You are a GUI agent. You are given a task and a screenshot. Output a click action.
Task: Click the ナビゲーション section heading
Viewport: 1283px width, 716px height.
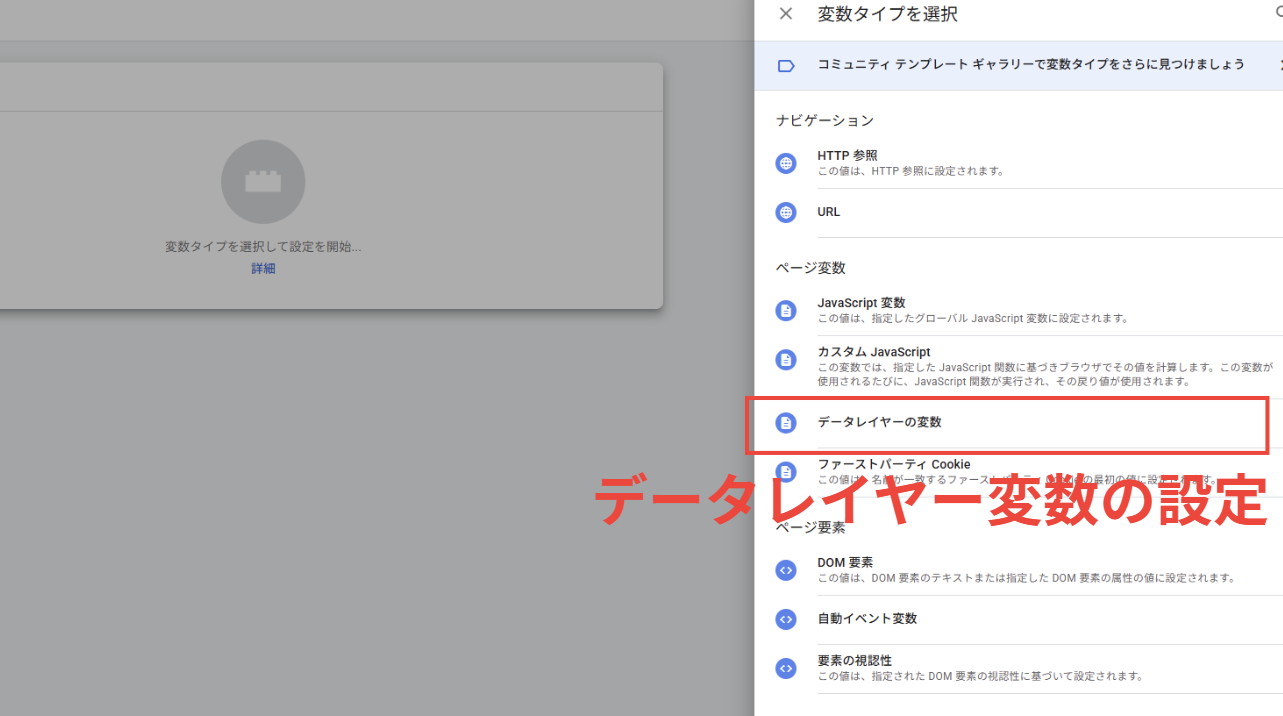825,120
